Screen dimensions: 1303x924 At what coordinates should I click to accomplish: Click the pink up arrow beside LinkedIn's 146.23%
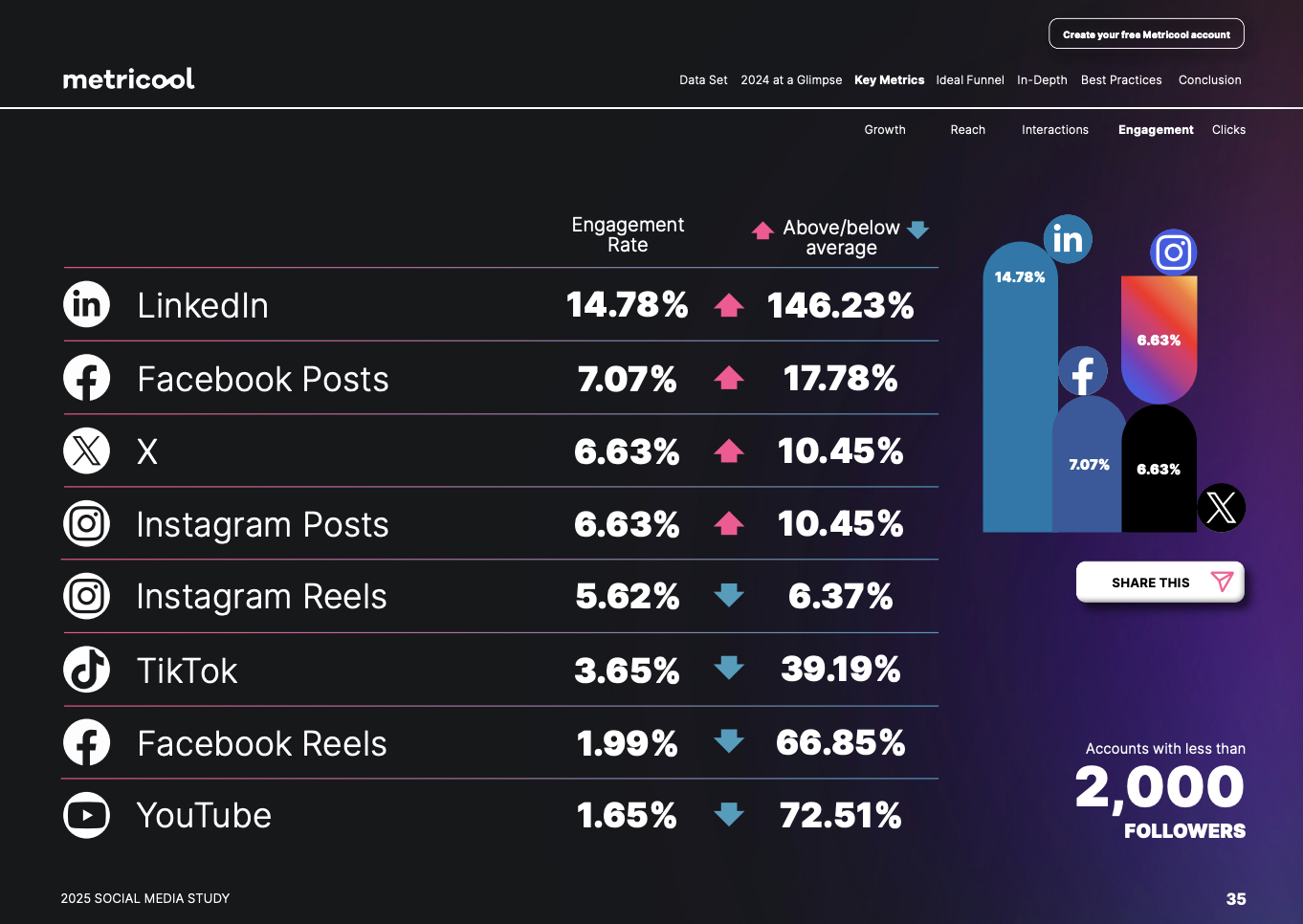729,305
